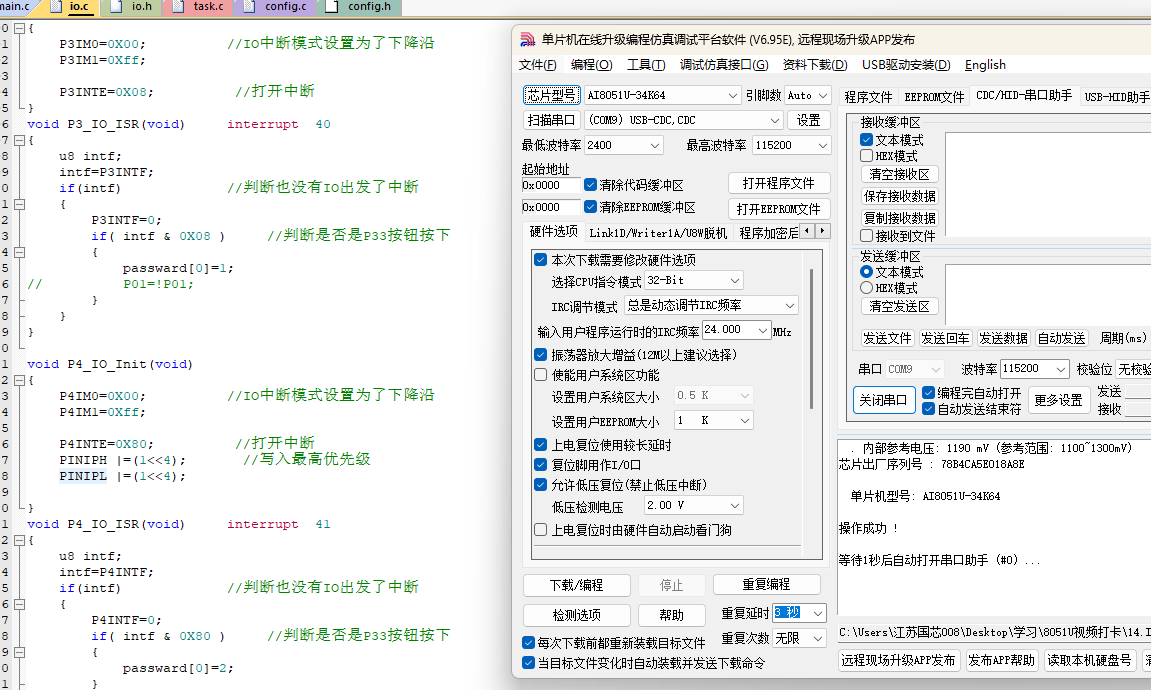
Task: Toggle 清除代码缓冲区 checkbox
Action: point(590,185)
